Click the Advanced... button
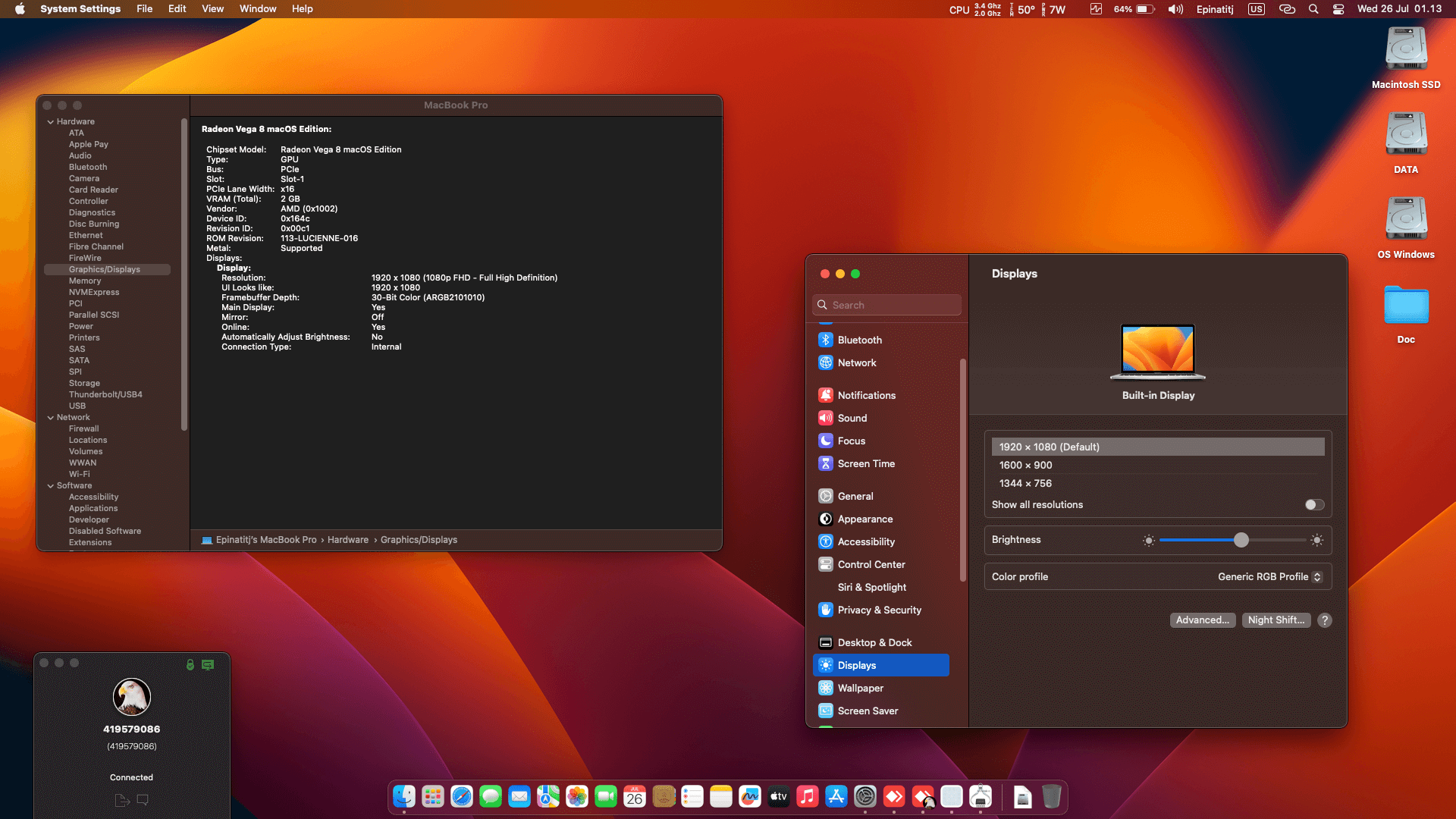This screenshot has width=1456, height=819. click(x=1203, y=620)
